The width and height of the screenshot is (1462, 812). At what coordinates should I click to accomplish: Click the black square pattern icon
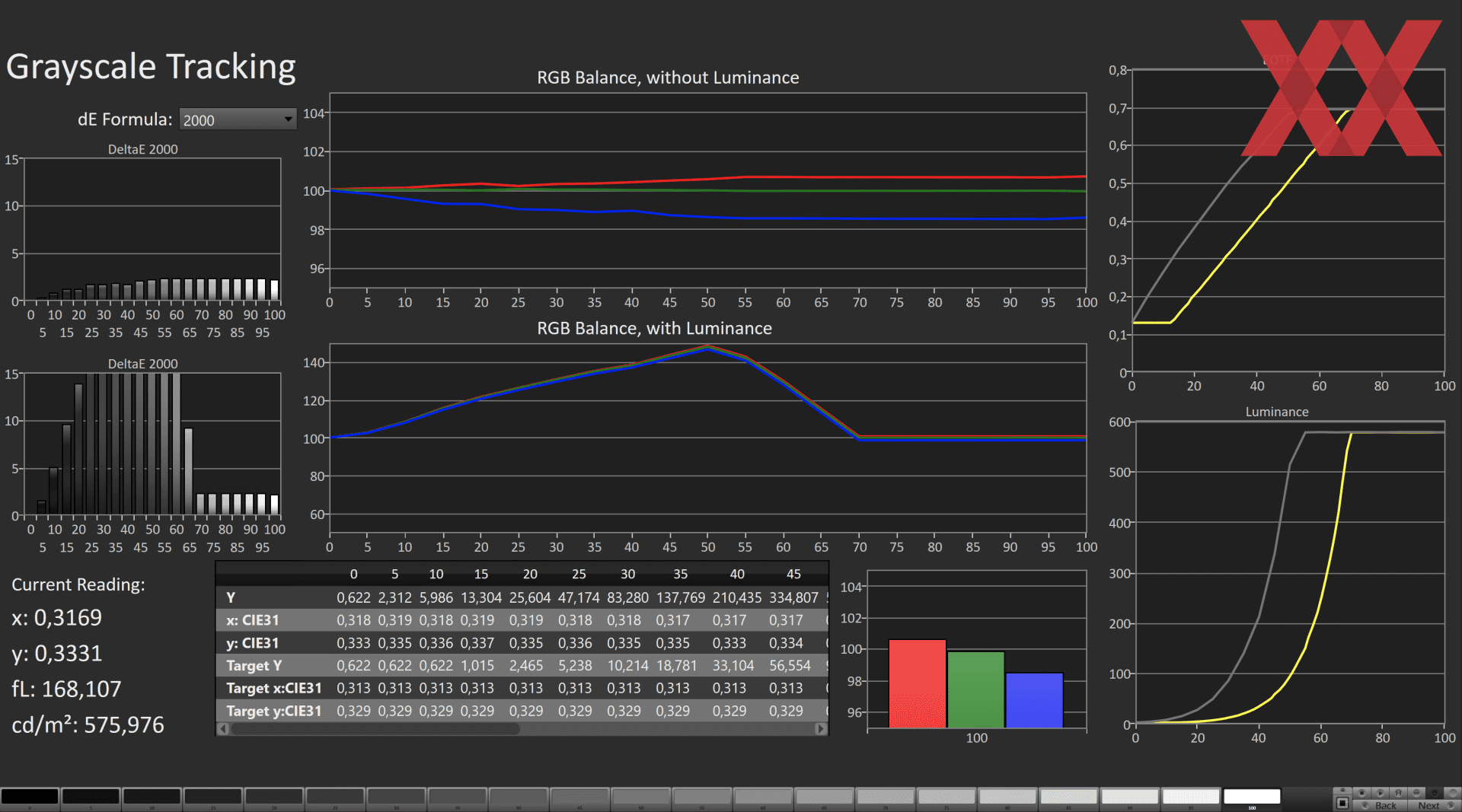(x=1342, y=804)
